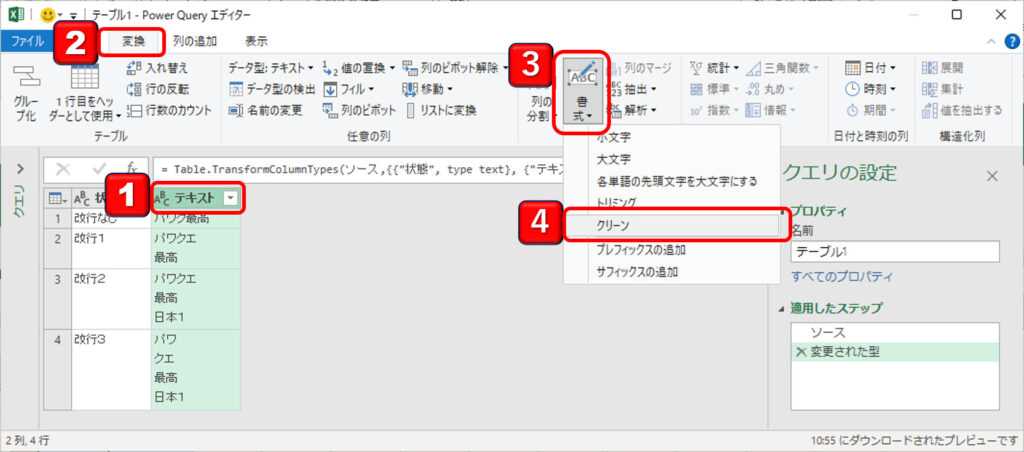Screen dimensions: 1024x452
Task: Open Move (移動) dropdown
Action: 428,89
